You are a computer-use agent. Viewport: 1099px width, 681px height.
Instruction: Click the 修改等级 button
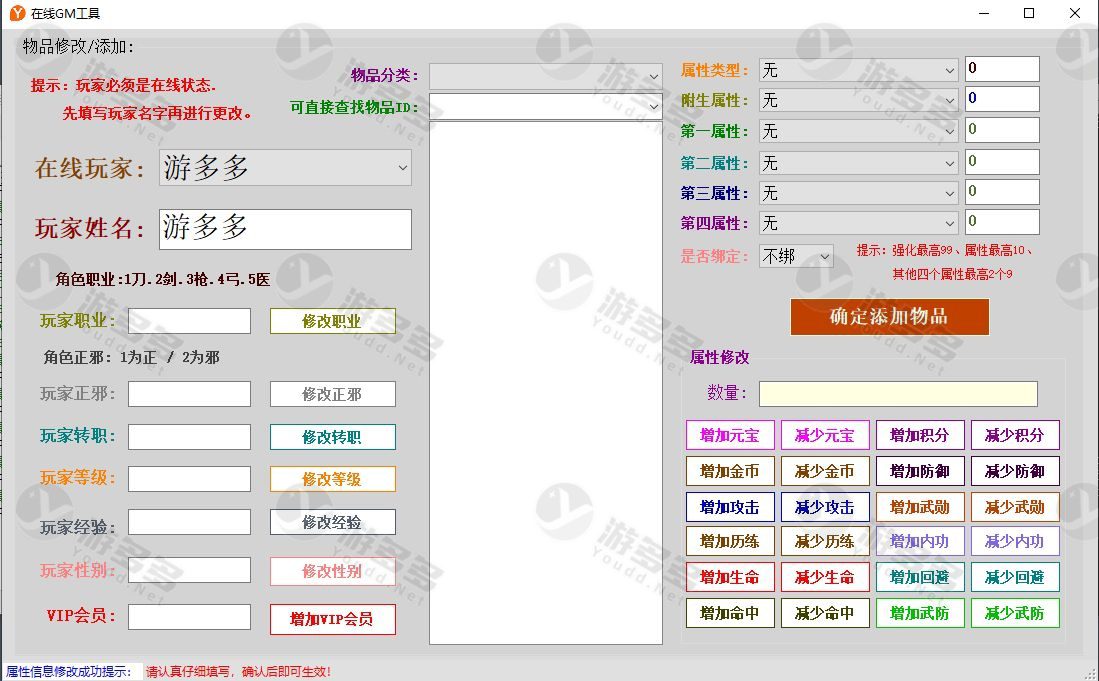[332, 479]
